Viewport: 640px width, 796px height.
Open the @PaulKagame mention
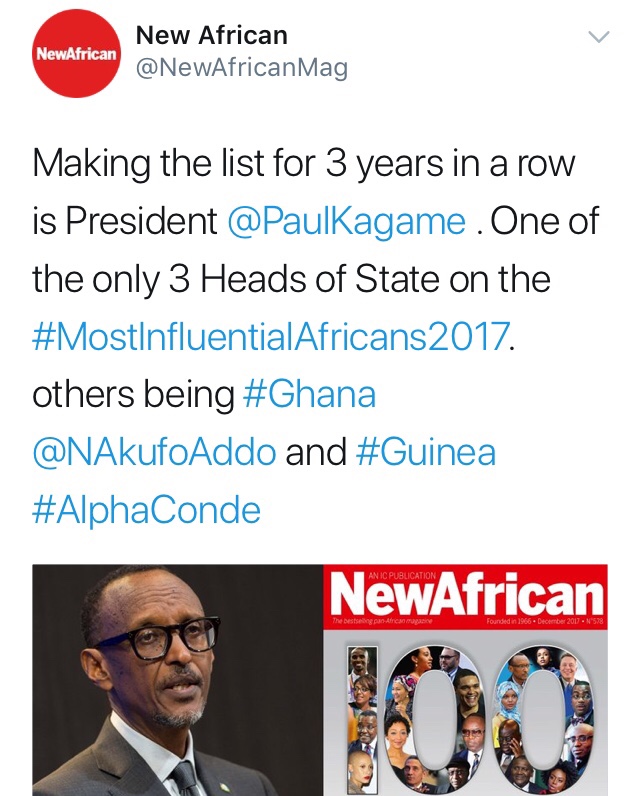point(345,221)
